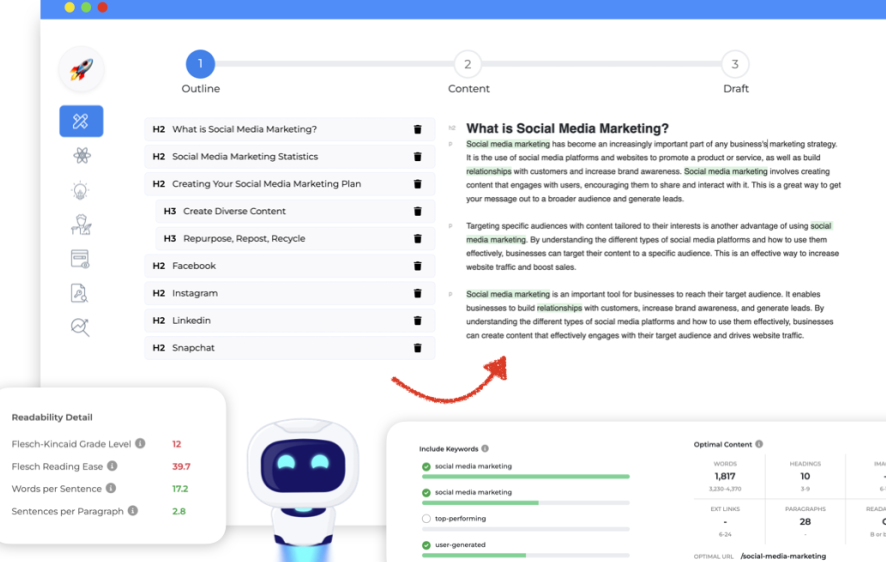Image resolution: width=886 pixels, height=562 pixels.
Task: Toggle the first 'social media marketing' keyword check
Action: (426, 467)
